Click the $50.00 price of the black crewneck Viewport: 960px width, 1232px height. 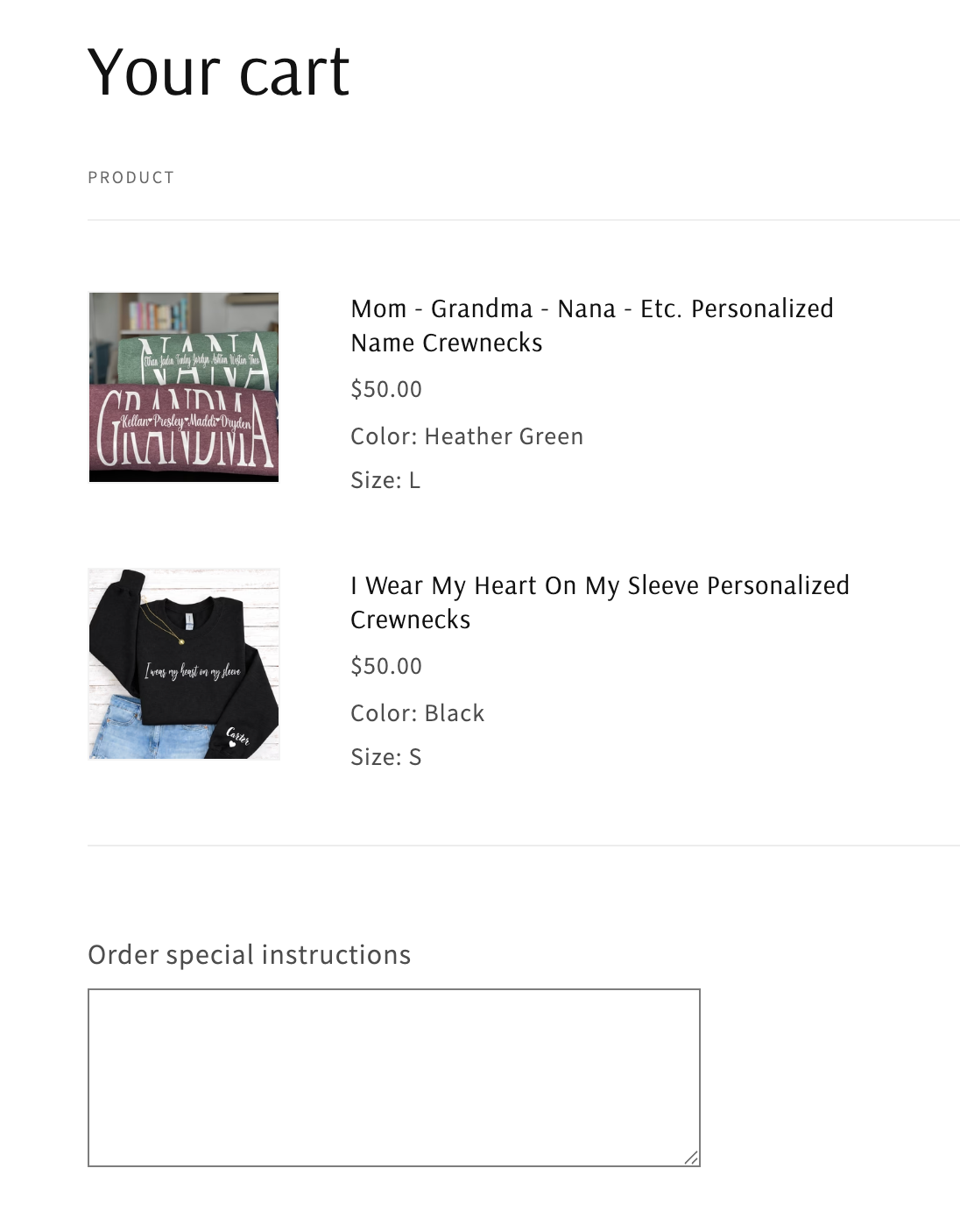click(x=385, y=666)
